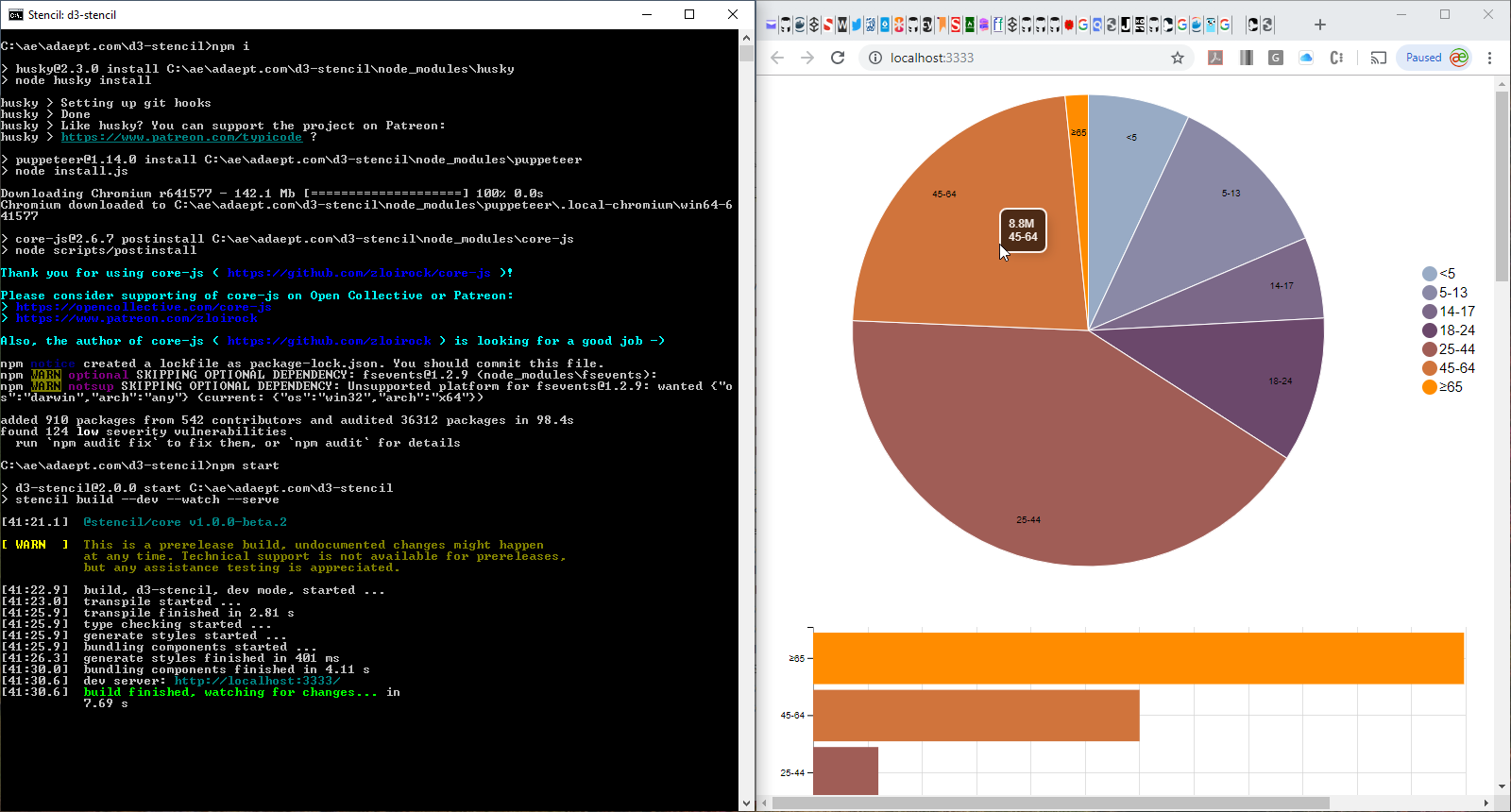Image resolution: width=1511 pixels, height=812 pixels.
Task: Click the Paused profile sync button
Action: click(1435, 58)
